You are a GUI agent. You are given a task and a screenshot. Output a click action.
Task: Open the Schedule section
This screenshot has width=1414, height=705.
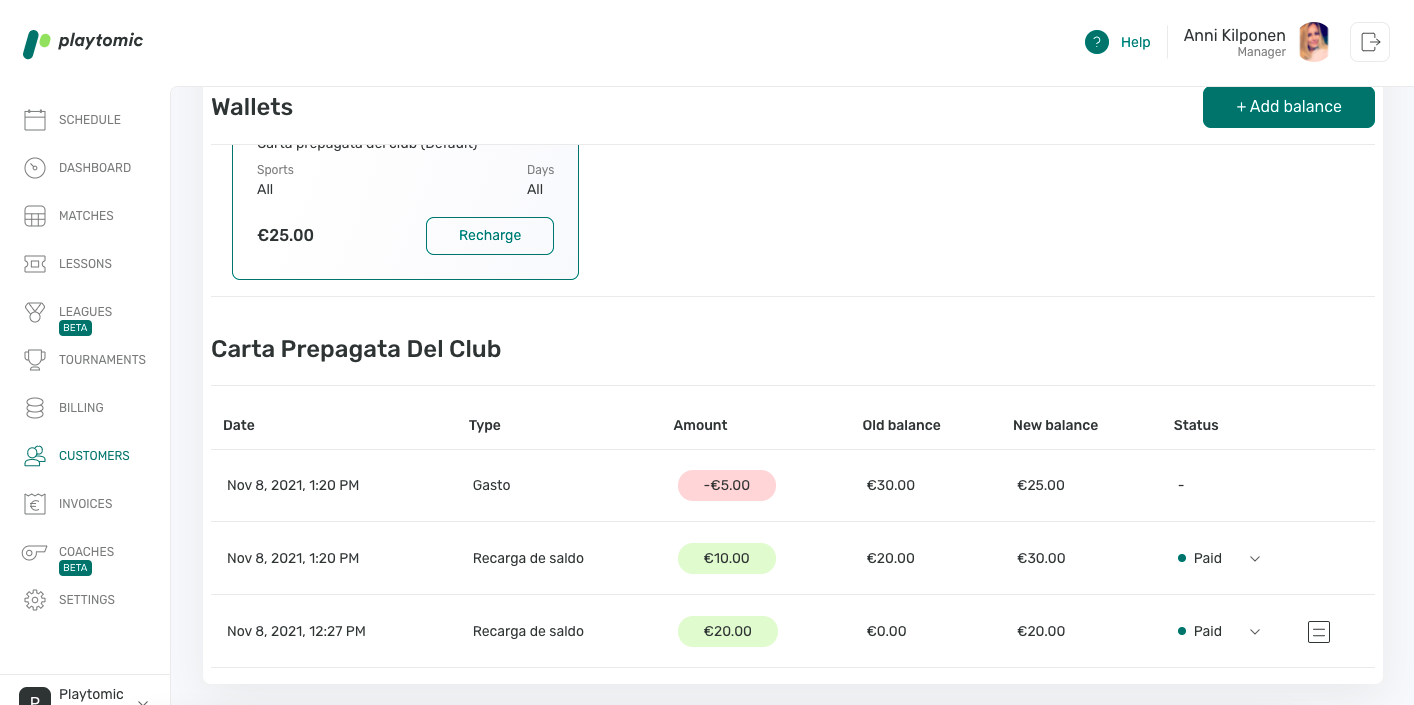click(90, 119)
